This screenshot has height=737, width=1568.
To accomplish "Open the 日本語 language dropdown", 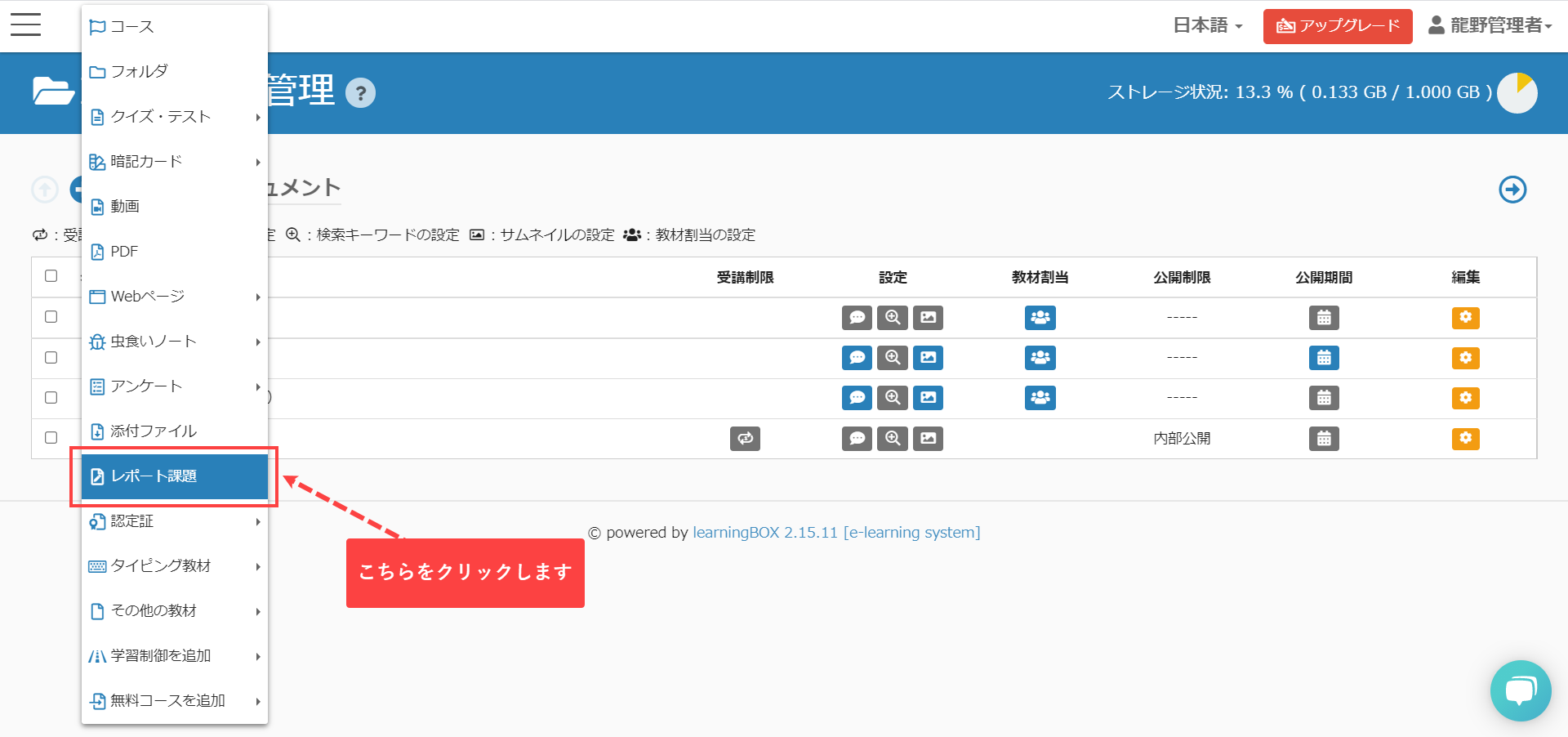I will (1207, 25).
